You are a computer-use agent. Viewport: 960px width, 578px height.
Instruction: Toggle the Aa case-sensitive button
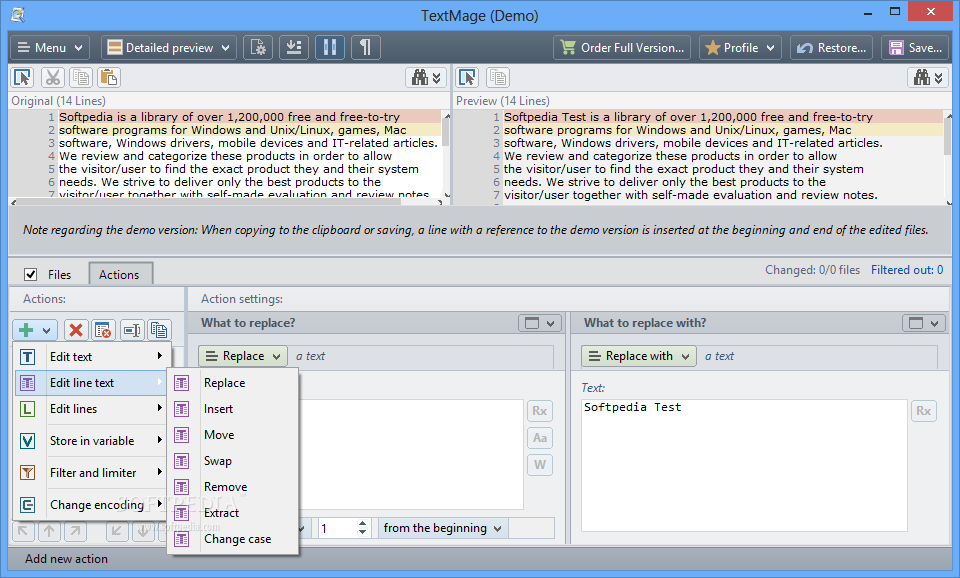(x=539, y=438)
